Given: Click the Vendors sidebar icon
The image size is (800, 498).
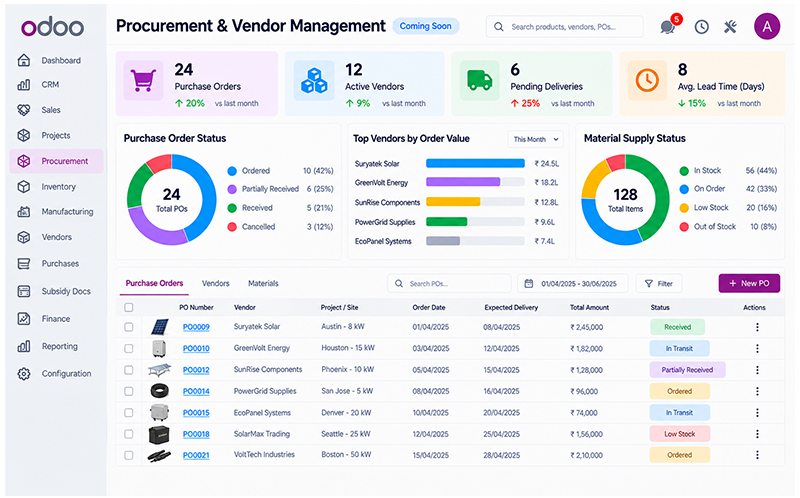Looking at the screenshot, I should point(23,237).
